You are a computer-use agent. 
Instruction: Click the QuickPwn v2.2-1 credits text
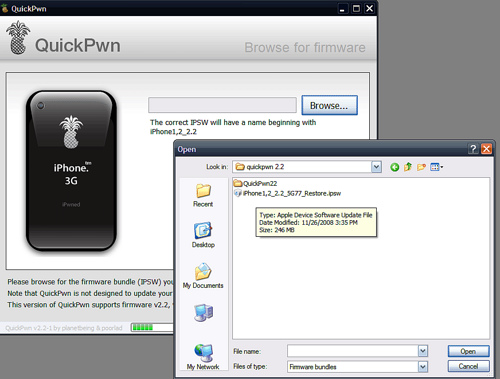pyautogui.click(x=64, y=328)
